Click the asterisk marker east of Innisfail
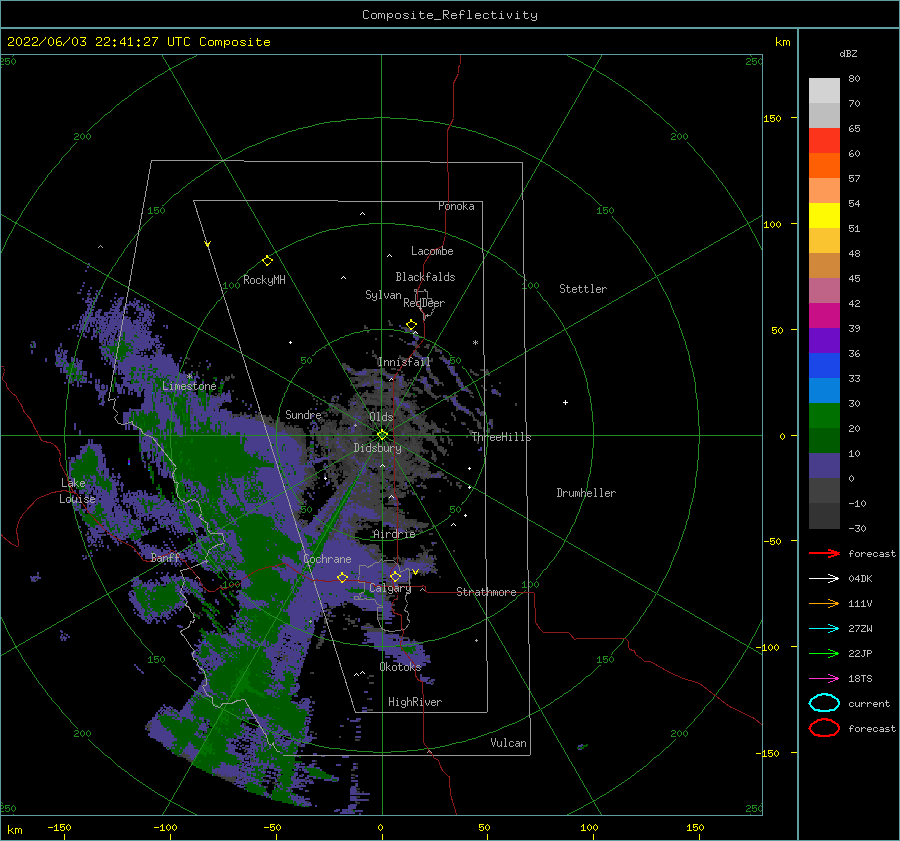Screen dimensions: 900x841 [x=475, y=343]
